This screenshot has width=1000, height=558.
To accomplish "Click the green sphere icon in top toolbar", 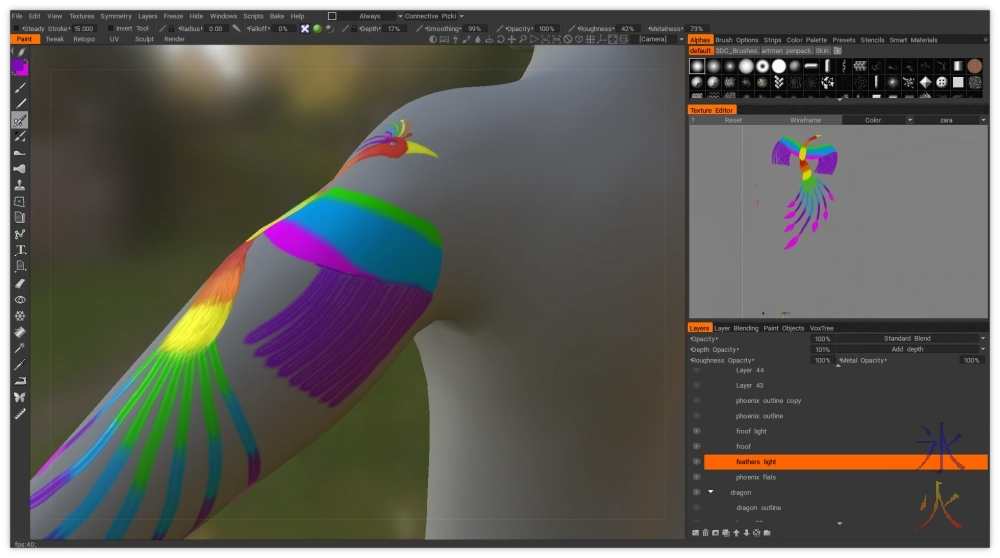I will tap(317, 29).
